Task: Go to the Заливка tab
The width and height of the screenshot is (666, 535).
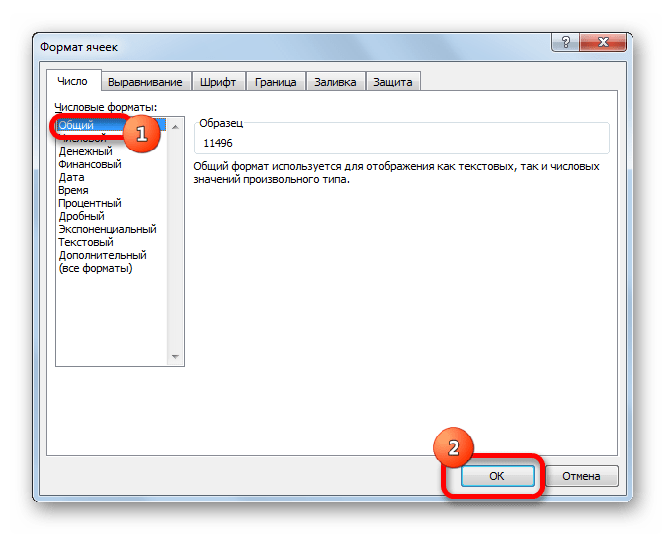Action: 335,82
